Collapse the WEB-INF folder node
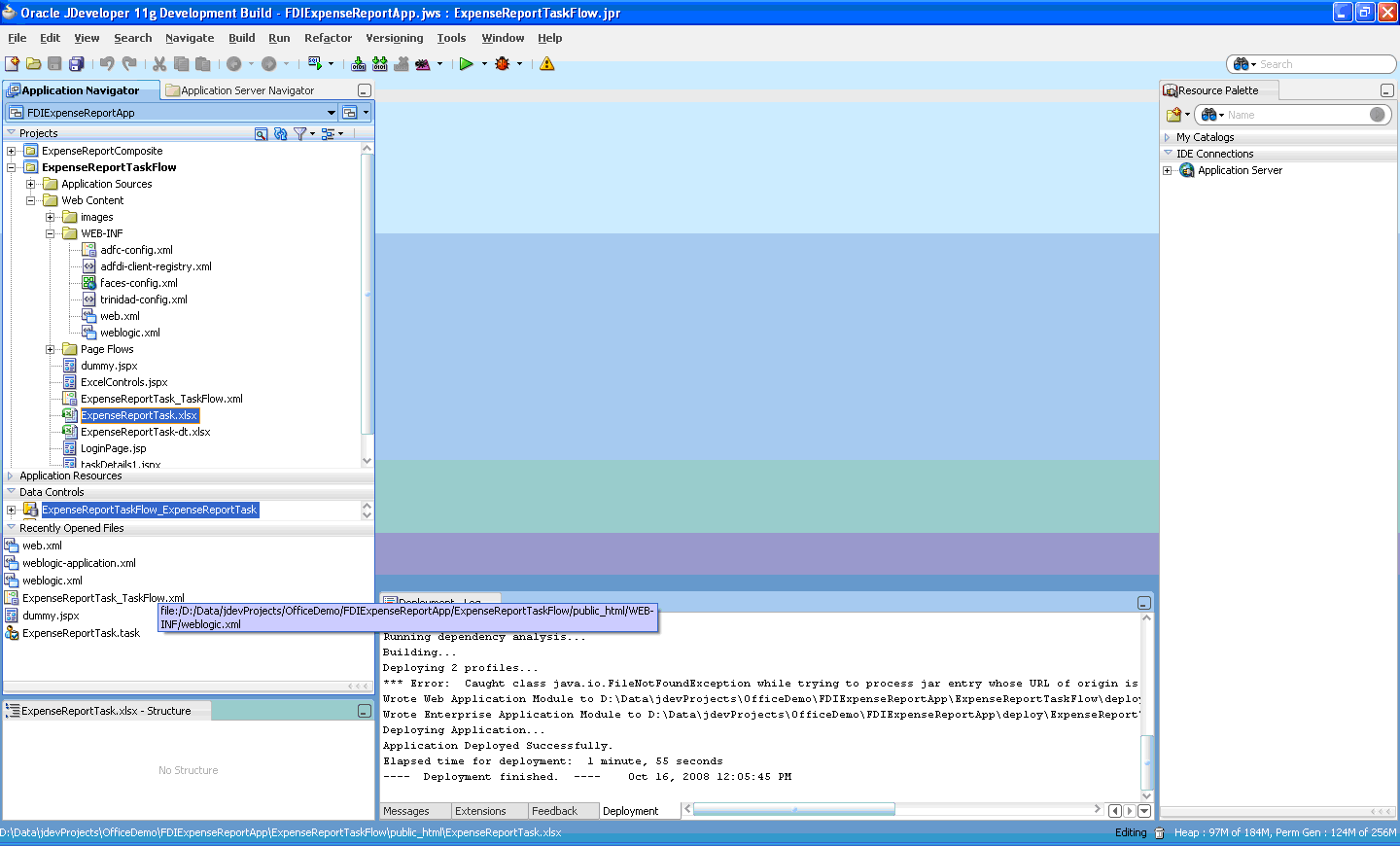Viewport: 1400px width, 846px height. coord(50,233)
